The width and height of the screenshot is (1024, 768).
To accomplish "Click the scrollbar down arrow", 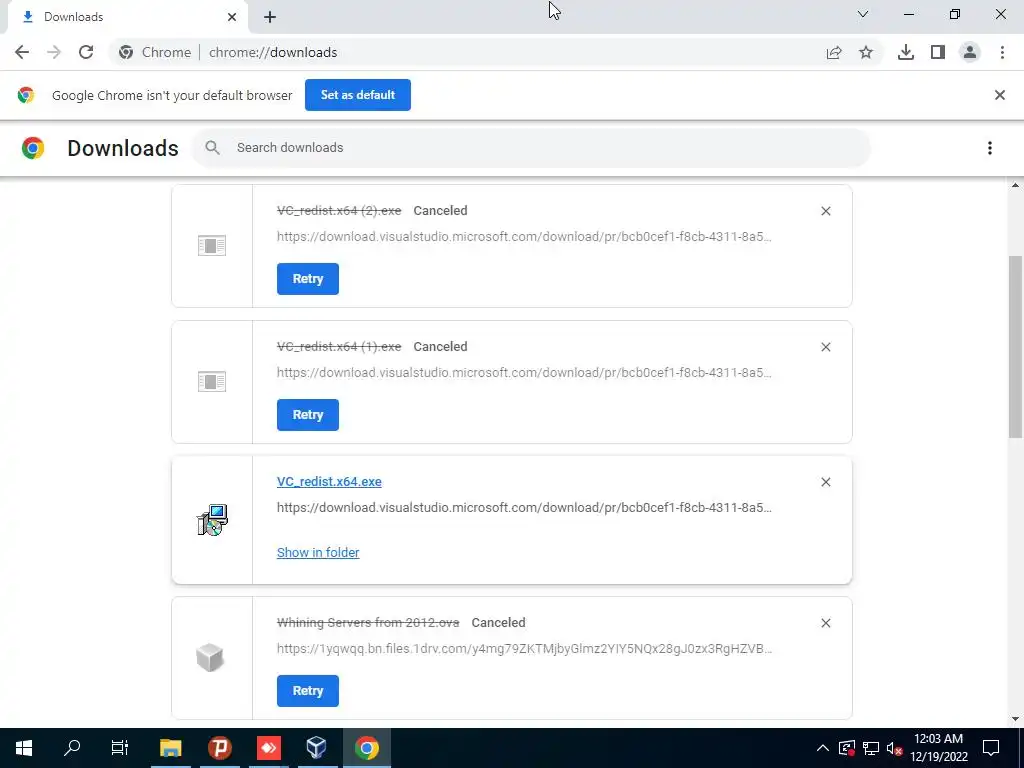I will coord(1016,719).
